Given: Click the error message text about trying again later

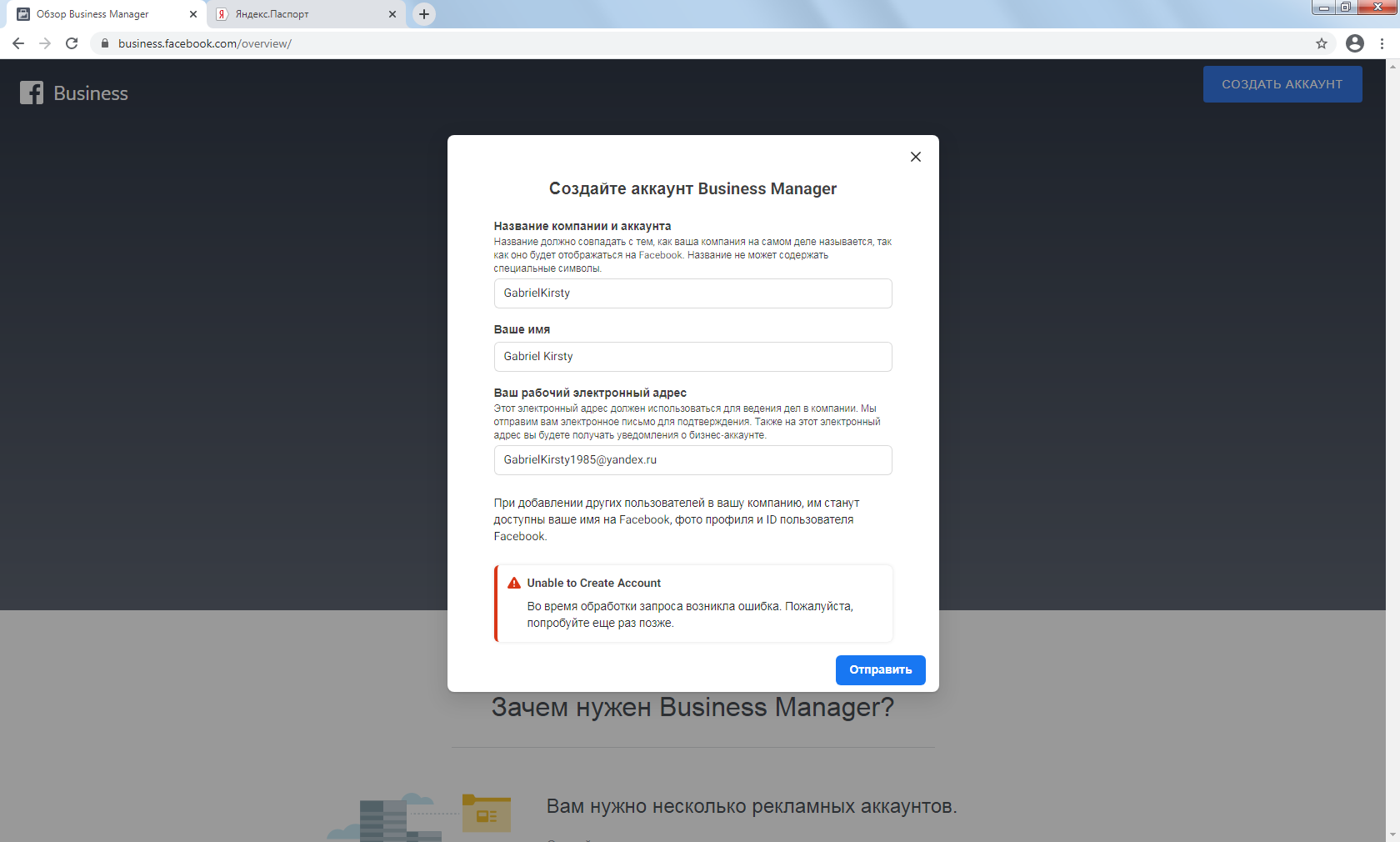Looking at the screenshot, I should (690, 614).
